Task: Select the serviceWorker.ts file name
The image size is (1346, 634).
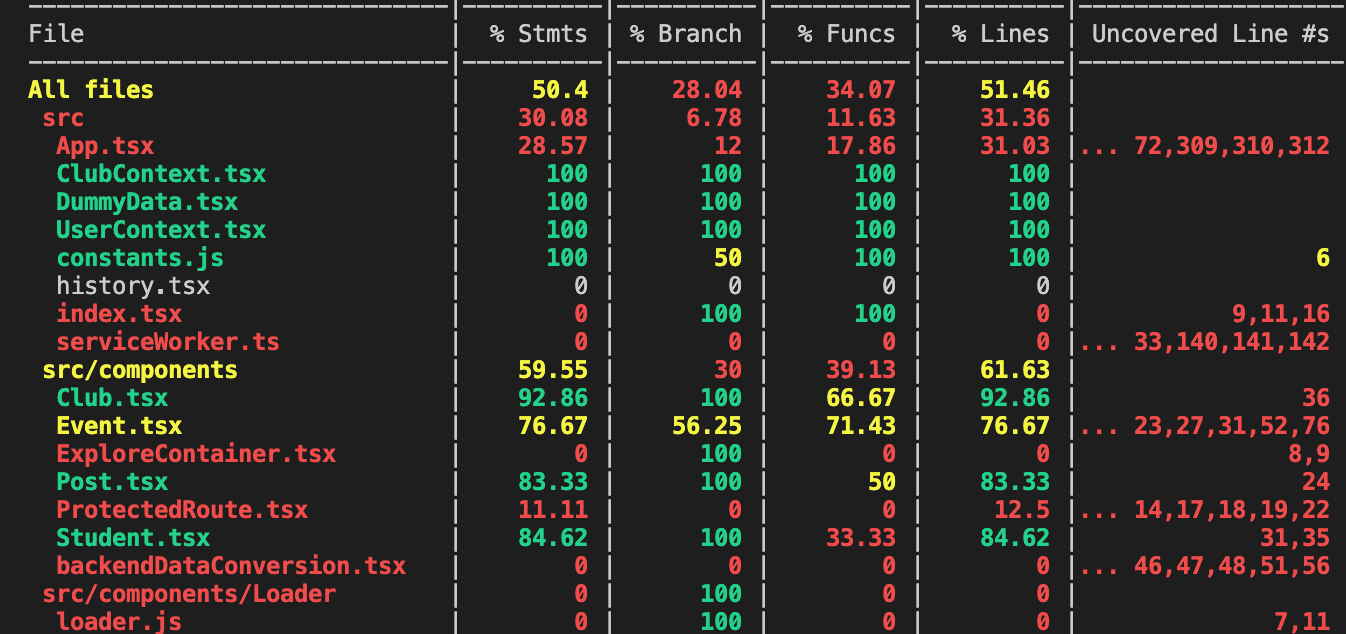Action: coord(168,342)
